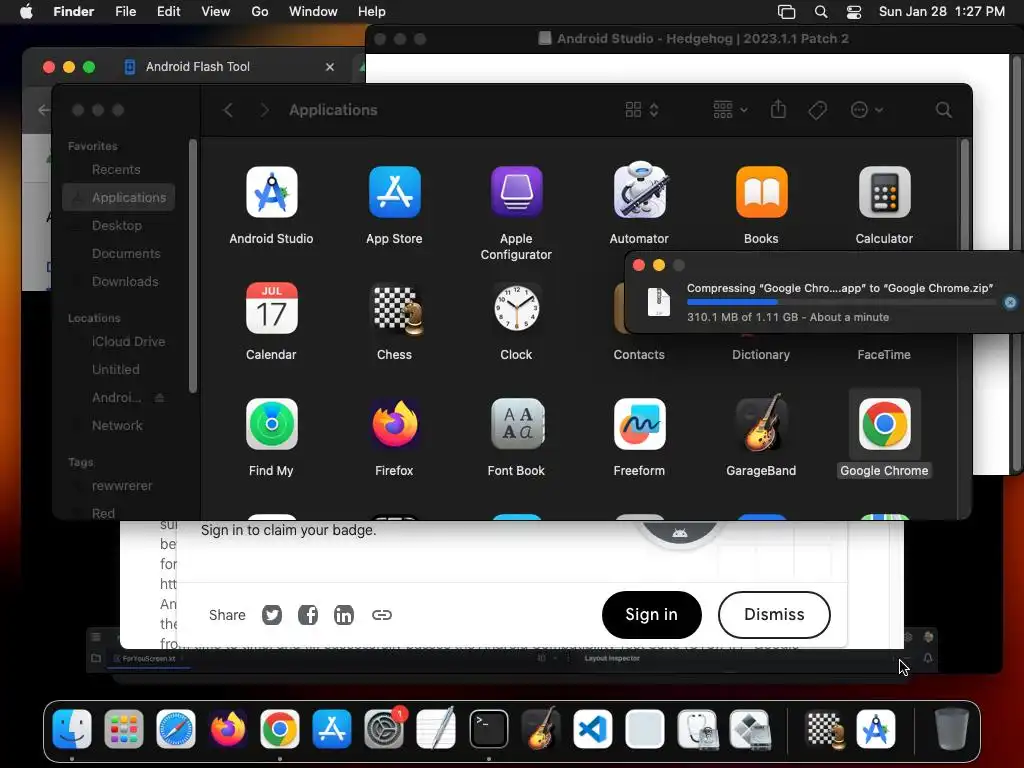Viewport: 1024px width, 768px height.
Task: Open the Finder action more menu
Action: point(867,110)
